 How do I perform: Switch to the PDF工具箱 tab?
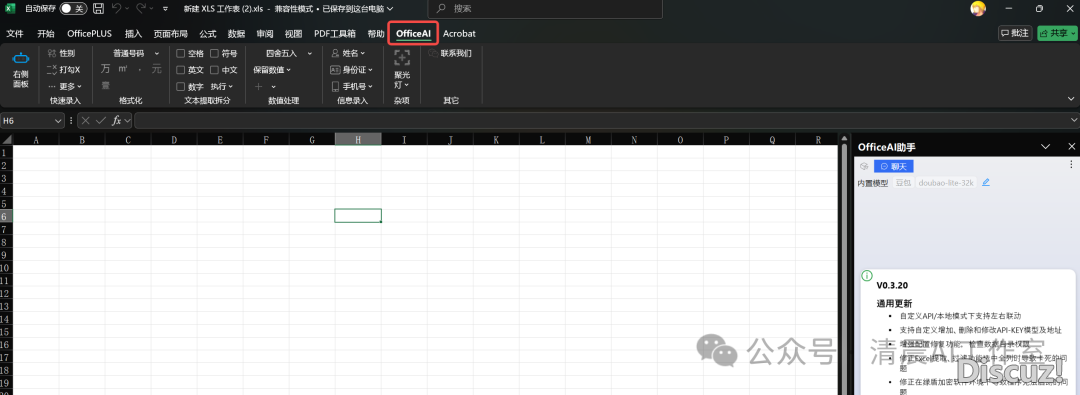[335, 34]
